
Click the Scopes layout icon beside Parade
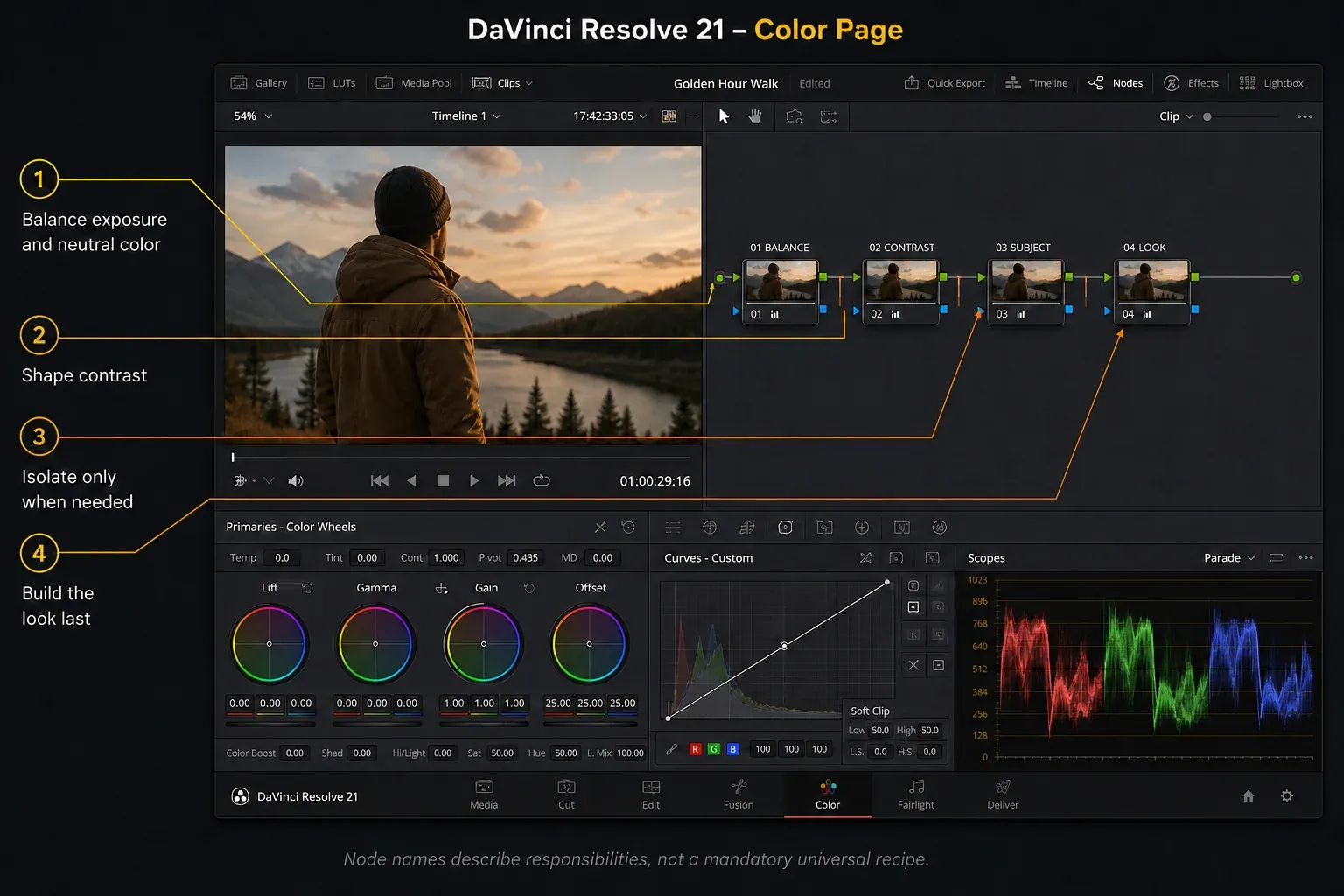[1276, 558]
